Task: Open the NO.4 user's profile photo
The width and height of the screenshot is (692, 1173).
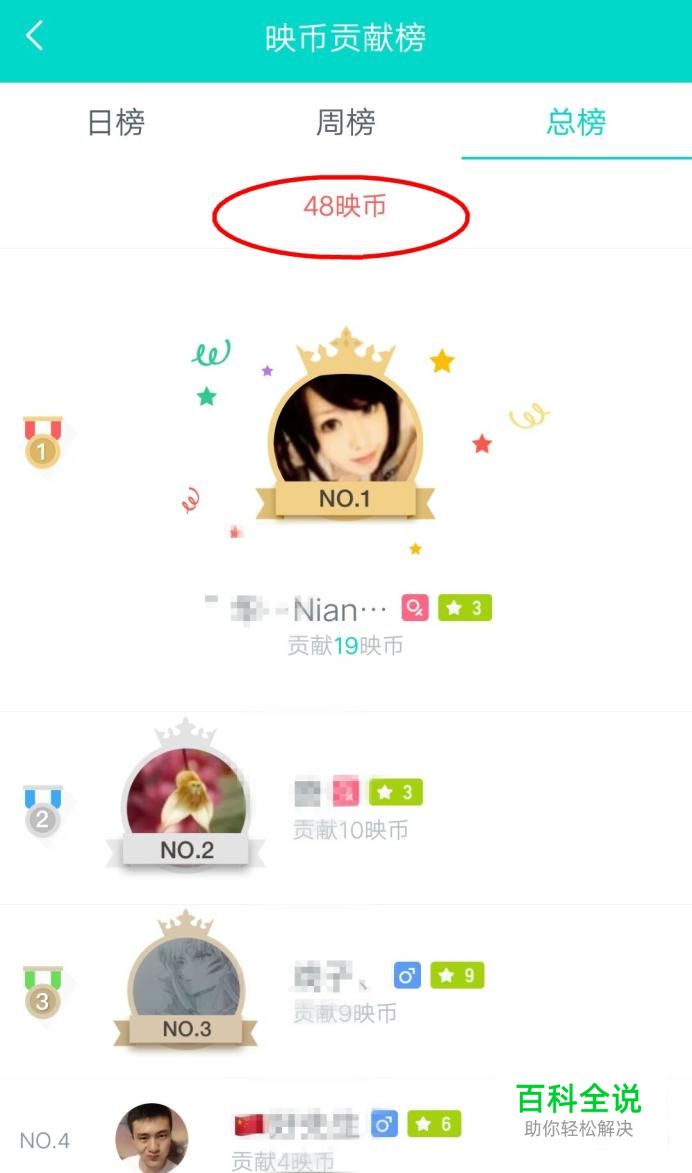Action: pyautogui.click(x=152, y=1138)
